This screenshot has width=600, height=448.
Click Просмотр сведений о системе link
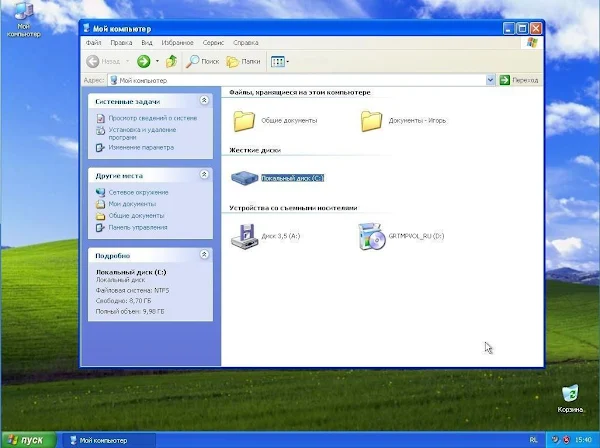tap(153, 118)
